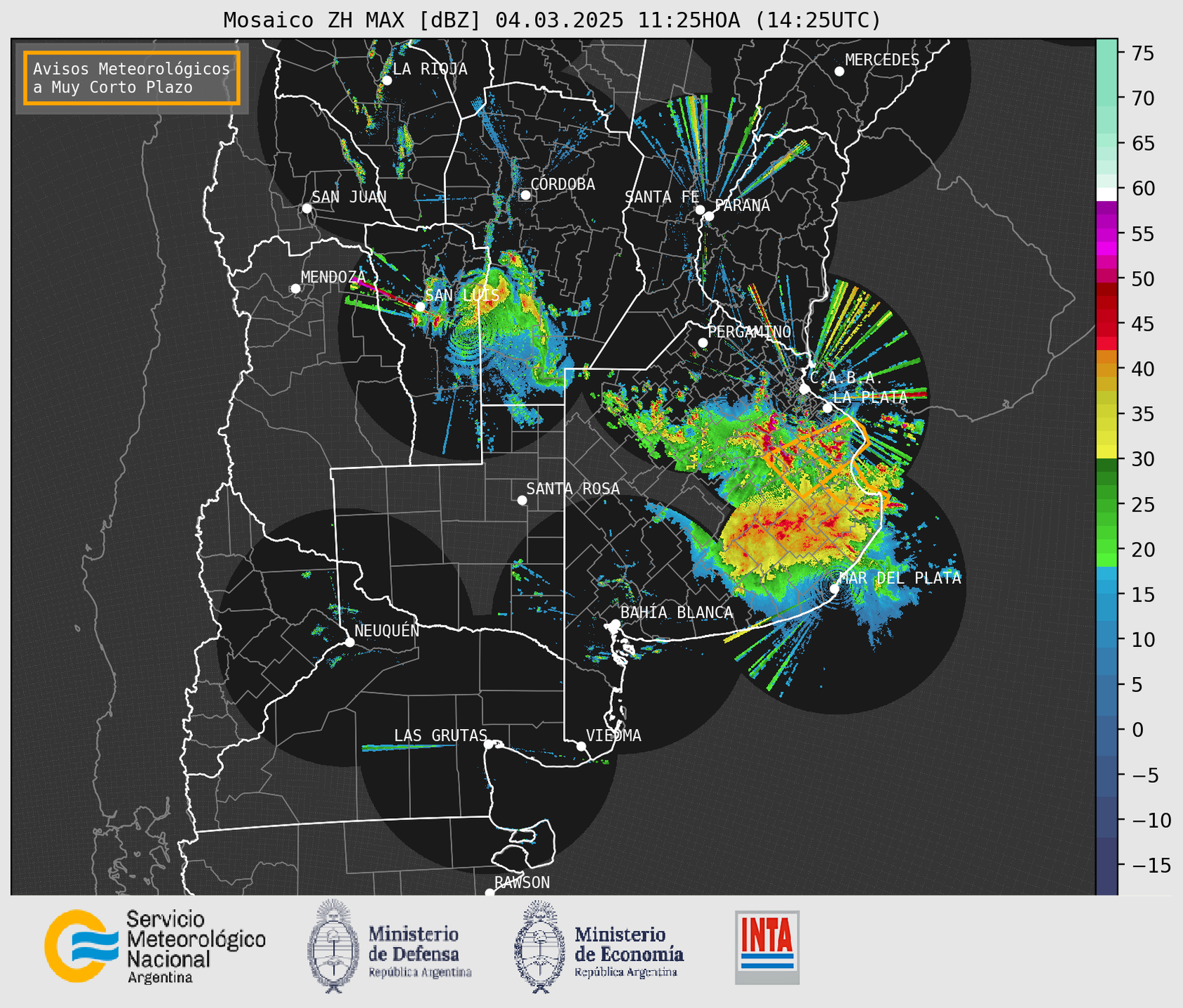The height and width of the screenshot is (1008, 1183).
Task: Click the Avisos Meteorológicos a Muy Corto Plazo box
Action: (x=132, y=78)
